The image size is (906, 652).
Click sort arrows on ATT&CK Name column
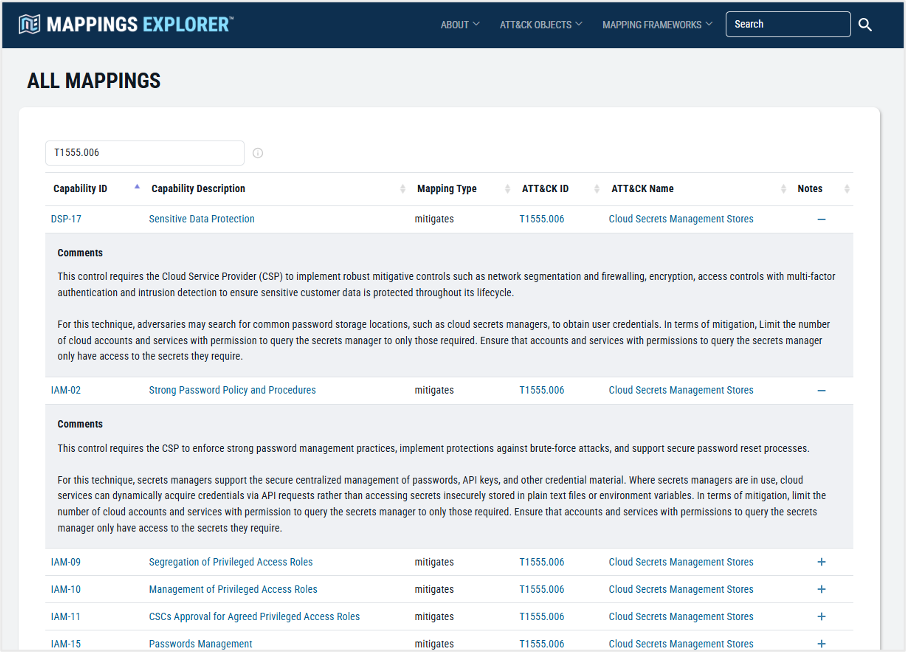pyautogui.click(x=783, y=189)
